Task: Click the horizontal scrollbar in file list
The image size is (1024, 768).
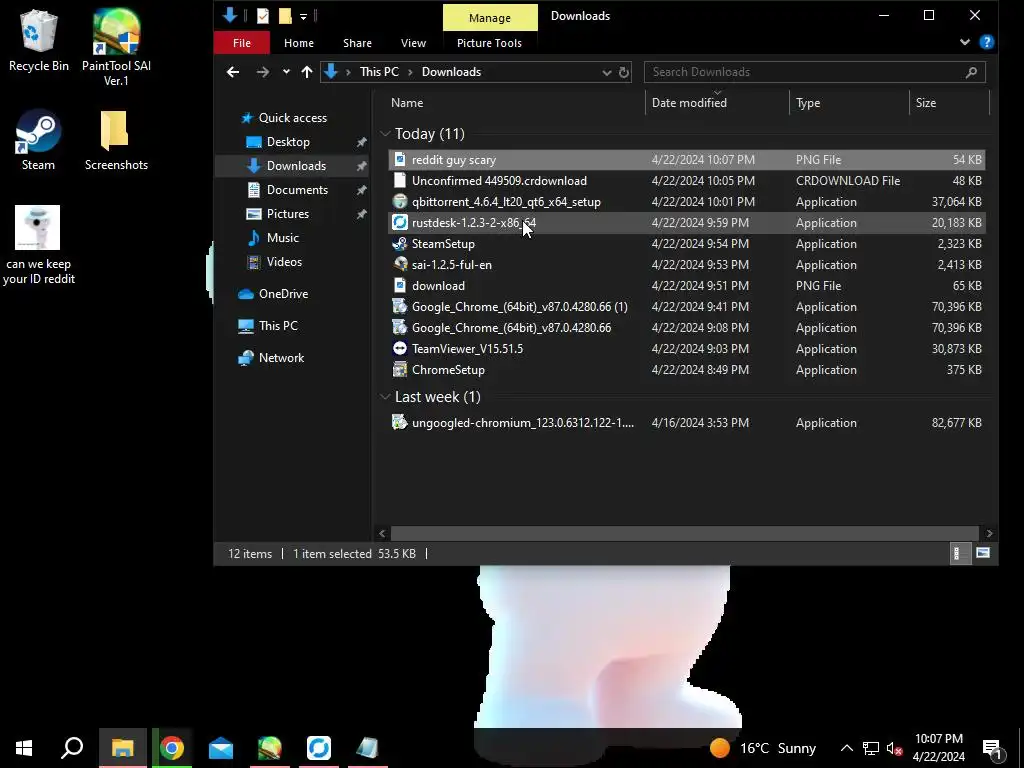Action: [x=684, y=534]
